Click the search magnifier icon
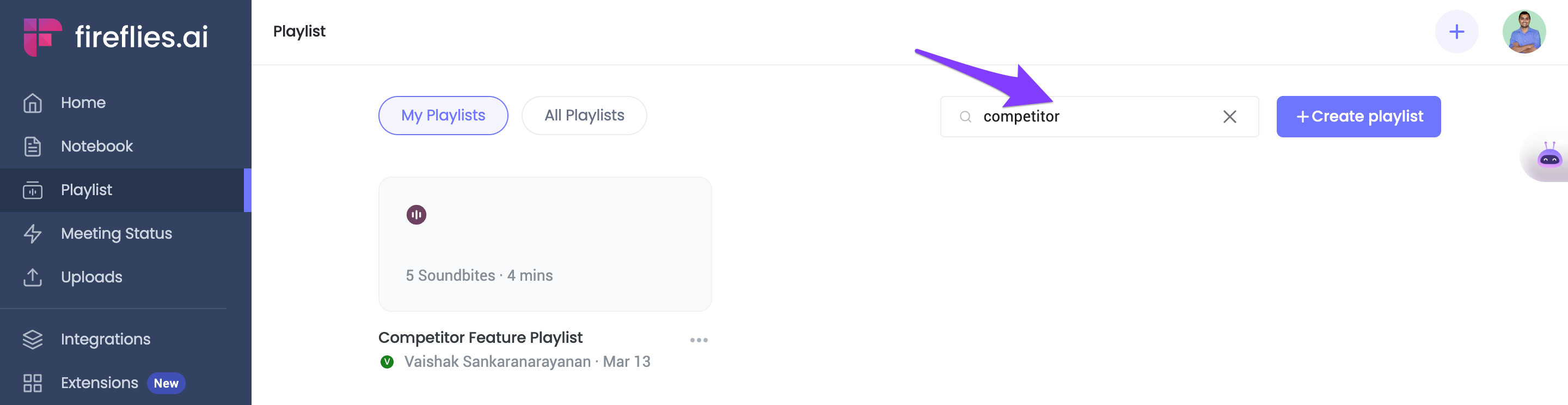Image resolution: width=1568 pixels, height=405 pixels. (965, 116)
